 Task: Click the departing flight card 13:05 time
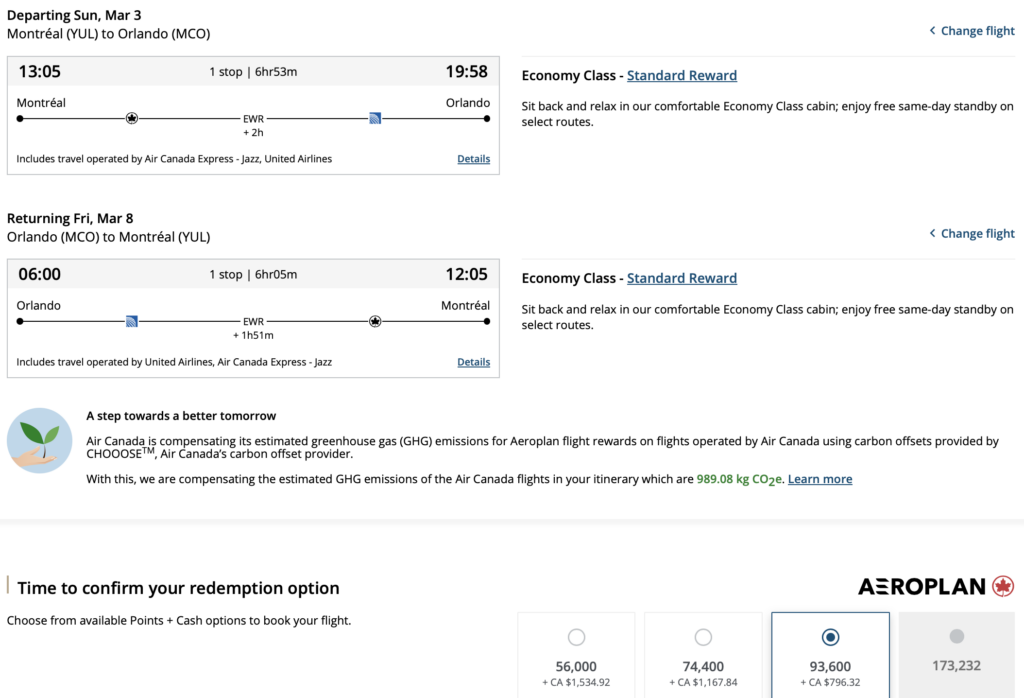click(x=40, y=72)
